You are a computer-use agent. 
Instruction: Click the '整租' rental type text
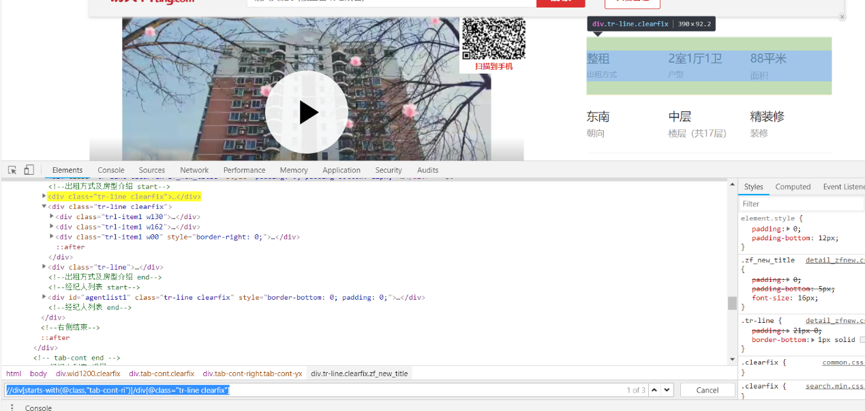pyautogui.click(x=598, y=58)
